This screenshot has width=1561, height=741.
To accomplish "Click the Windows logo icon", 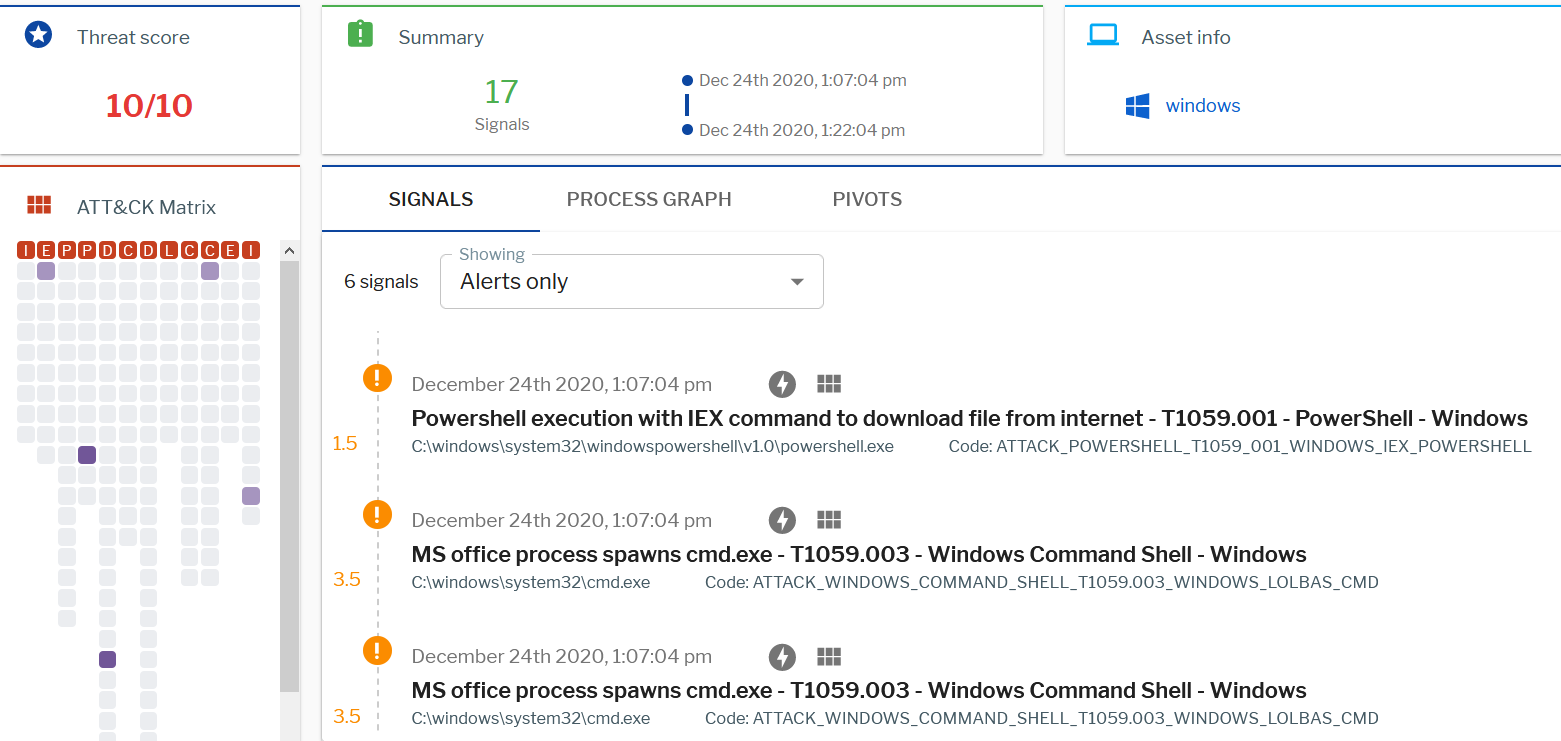I will point(1137,106).
